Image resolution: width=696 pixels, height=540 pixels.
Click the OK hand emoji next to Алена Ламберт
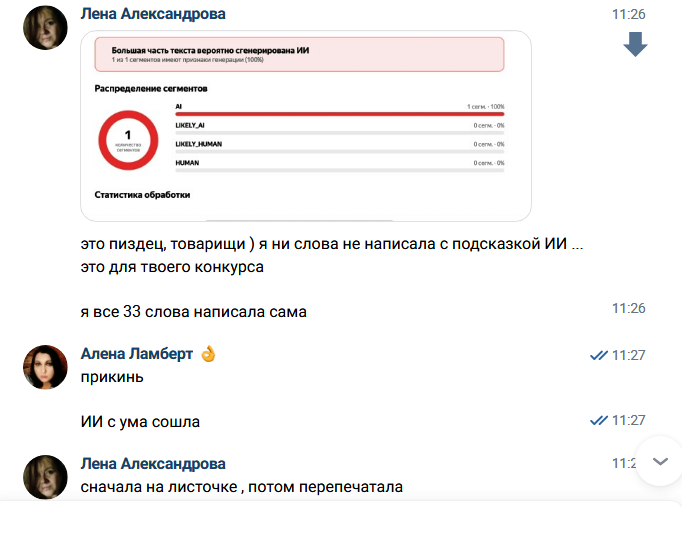click(208, 354)
